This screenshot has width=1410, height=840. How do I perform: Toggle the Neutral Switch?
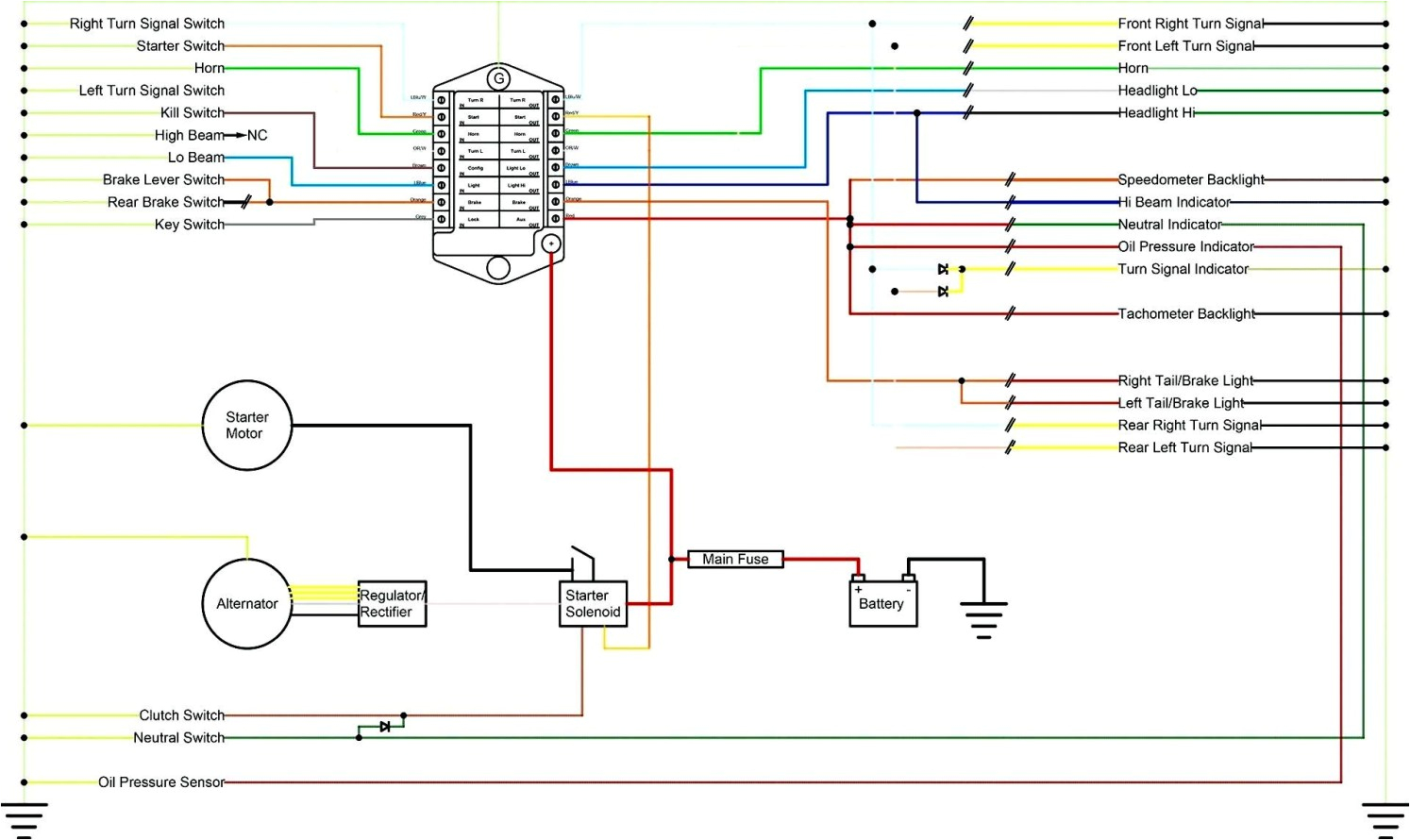click(x=177, y=737)
